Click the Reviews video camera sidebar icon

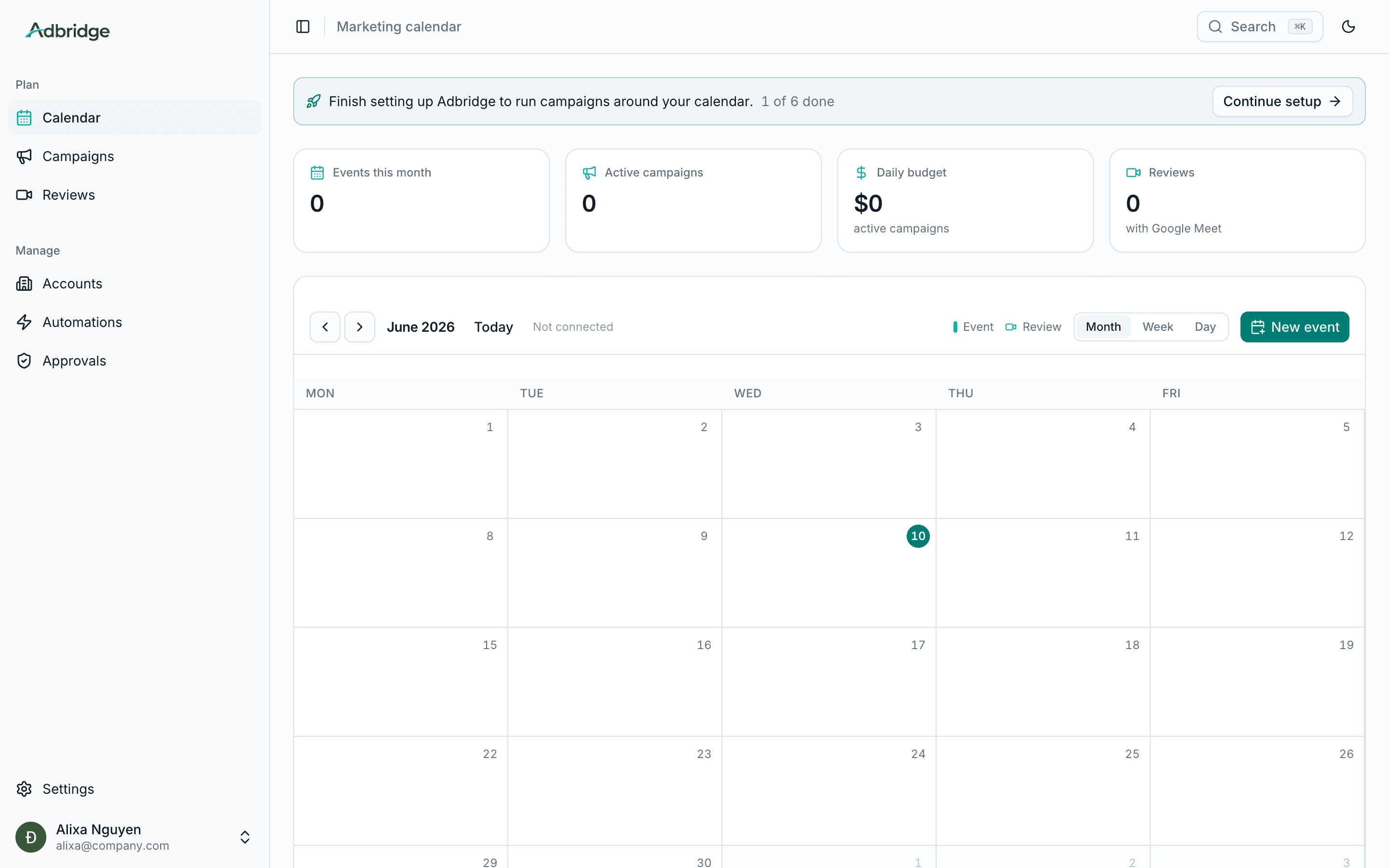24,195
